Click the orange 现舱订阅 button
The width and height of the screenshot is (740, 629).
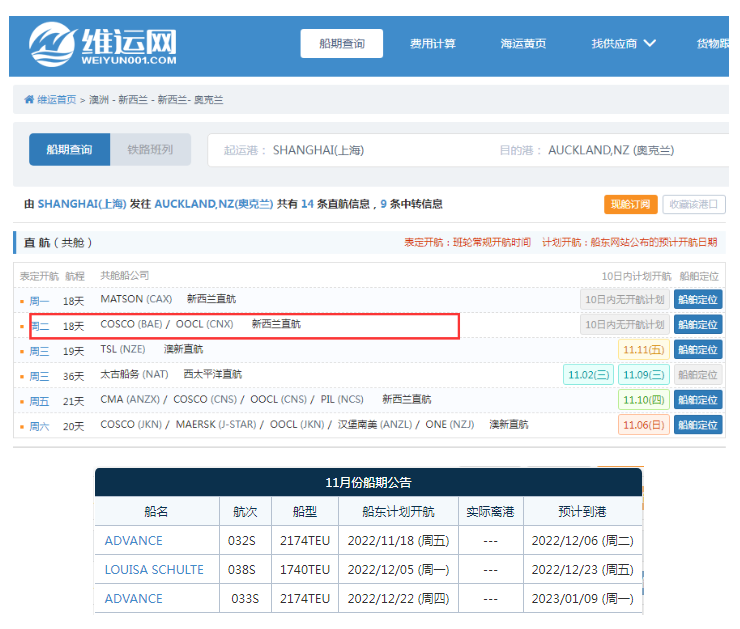(631, 204)
